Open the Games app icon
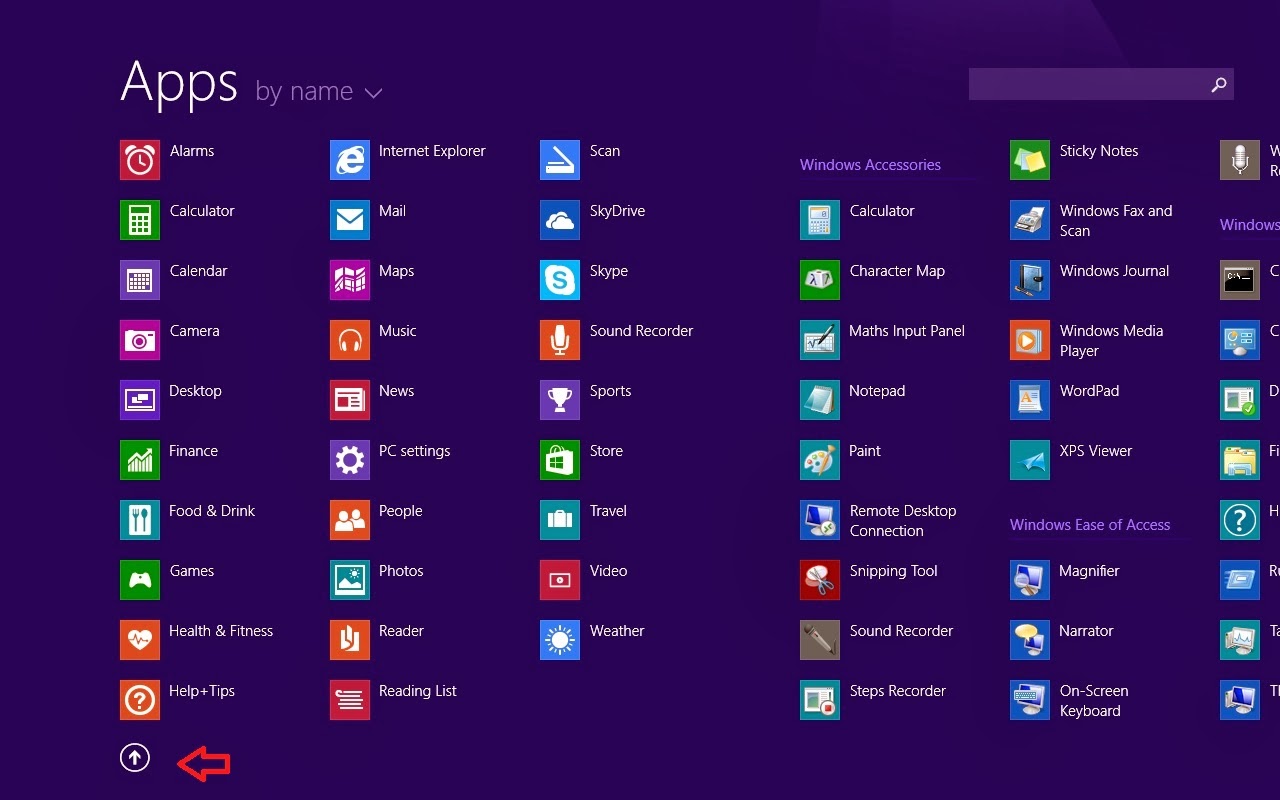The width and height of the screenshot is (1280, 800). [x=140, y=580]
